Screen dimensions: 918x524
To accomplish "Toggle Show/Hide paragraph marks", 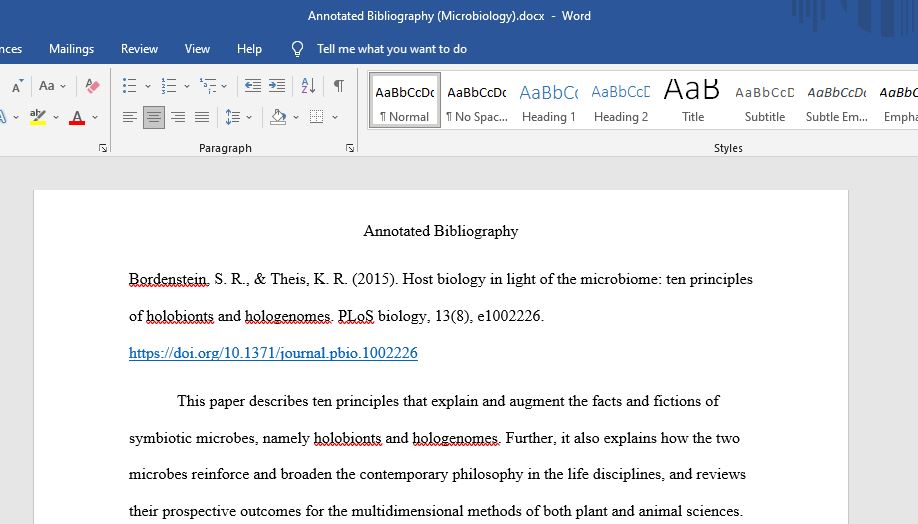I will [339, 85].
